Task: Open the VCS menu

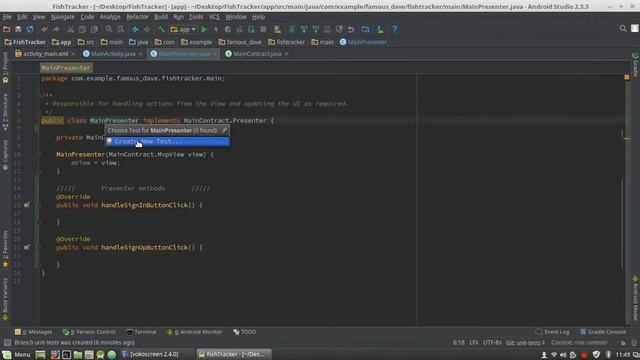Action: [214, 17]
